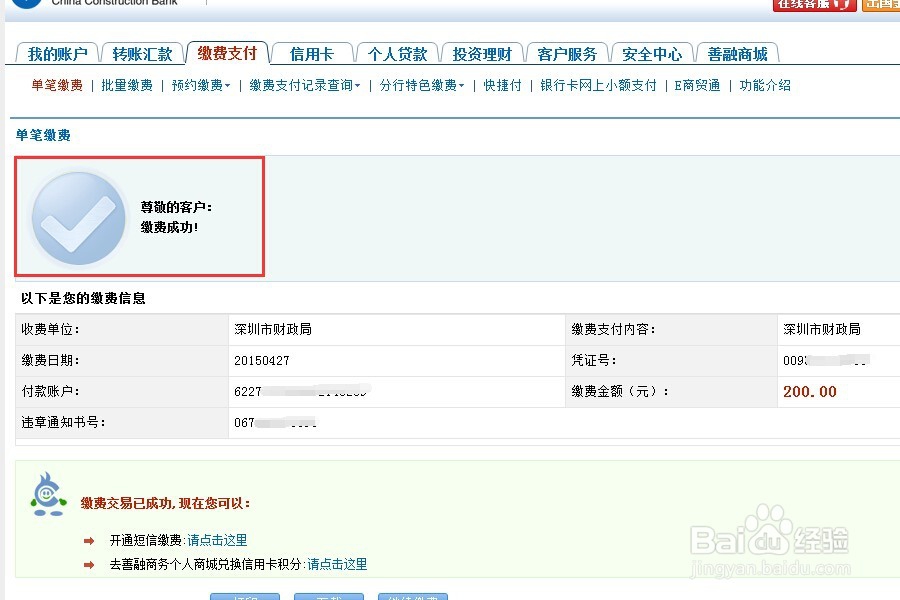Click the CCB dragon mascot icon
The width and height of the screenshot is (900, 600).
[46, 494]
